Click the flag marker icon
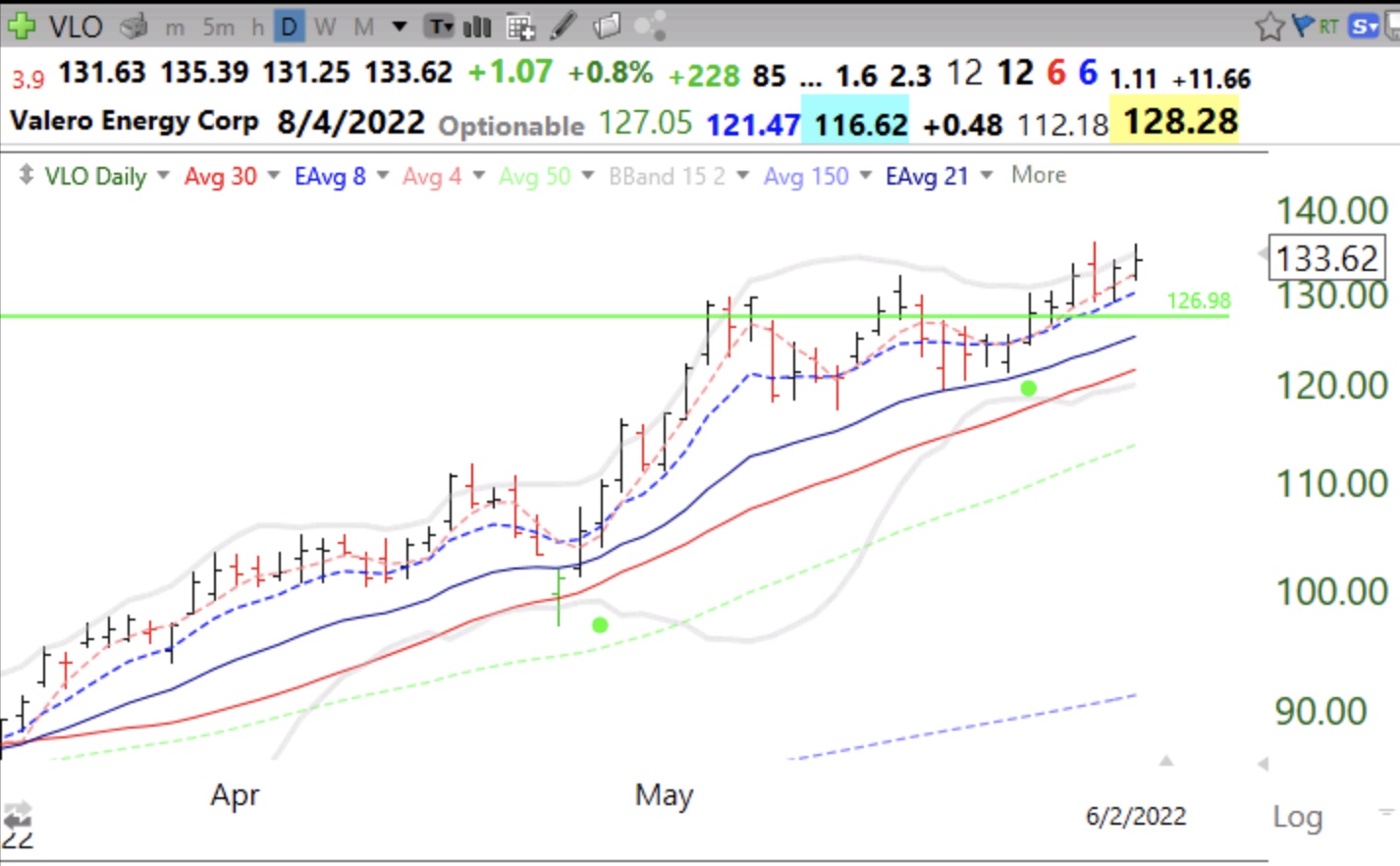The width and height of the screenshot is (1400, 866). pos(1303,26)
